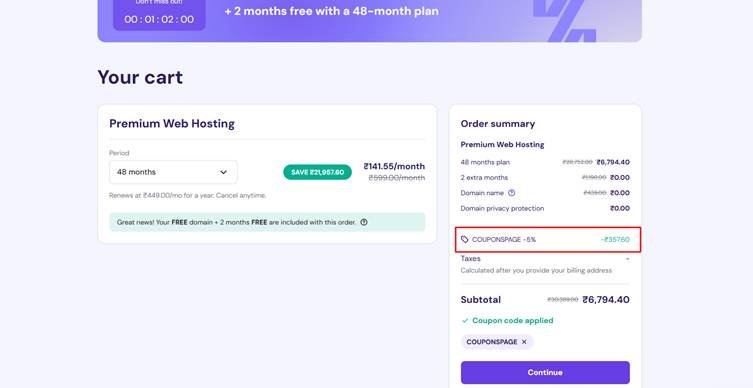Screen dimensions: 753x388
Task: Click the Subtotal ₹6,794.40 amount
Action: pos(606,300)
